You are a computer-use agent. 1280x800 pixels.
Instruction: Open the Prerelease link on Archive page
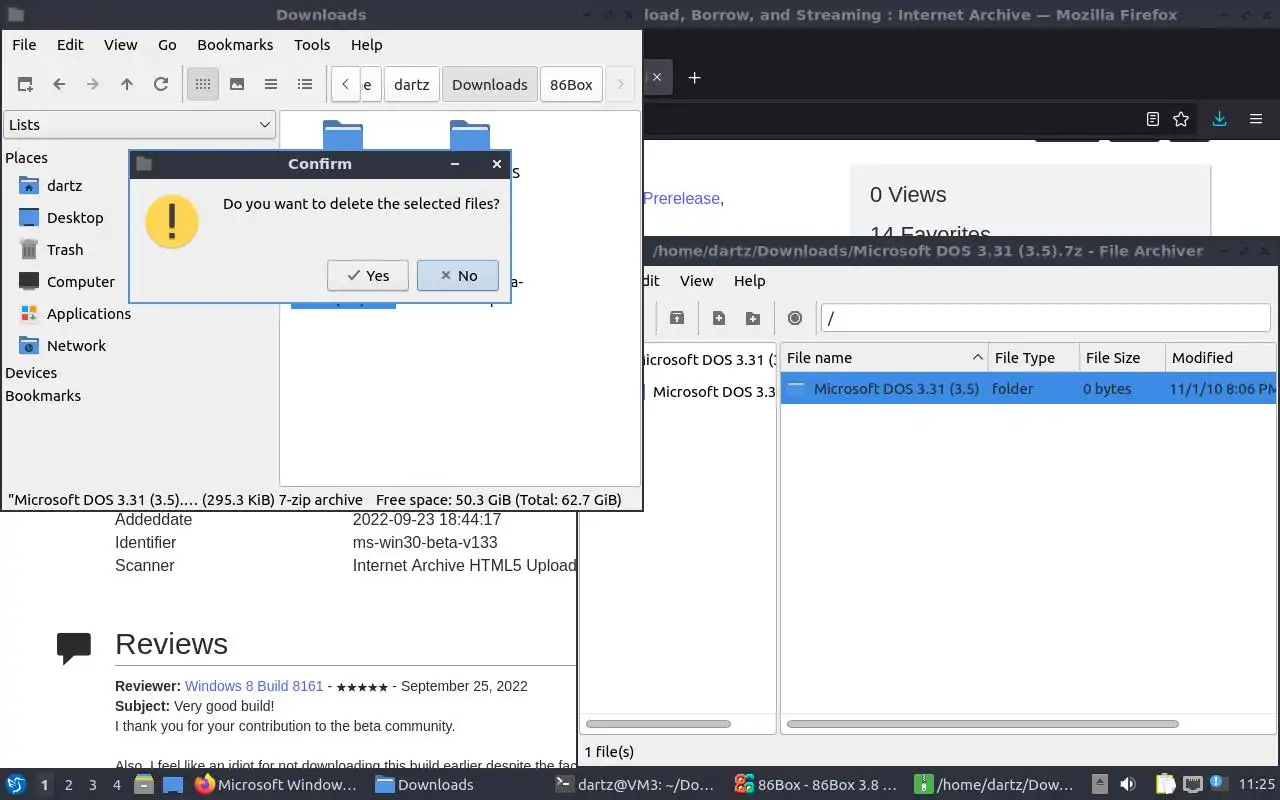[681, 198]
